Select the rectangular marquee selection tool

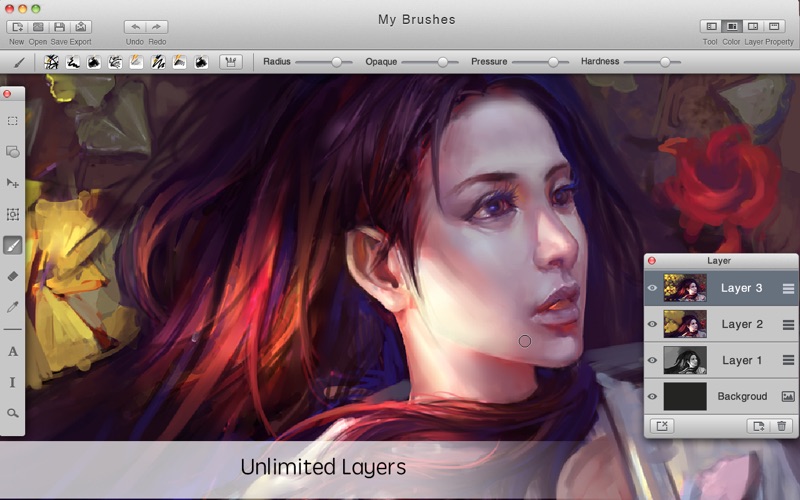pos(13,121)
